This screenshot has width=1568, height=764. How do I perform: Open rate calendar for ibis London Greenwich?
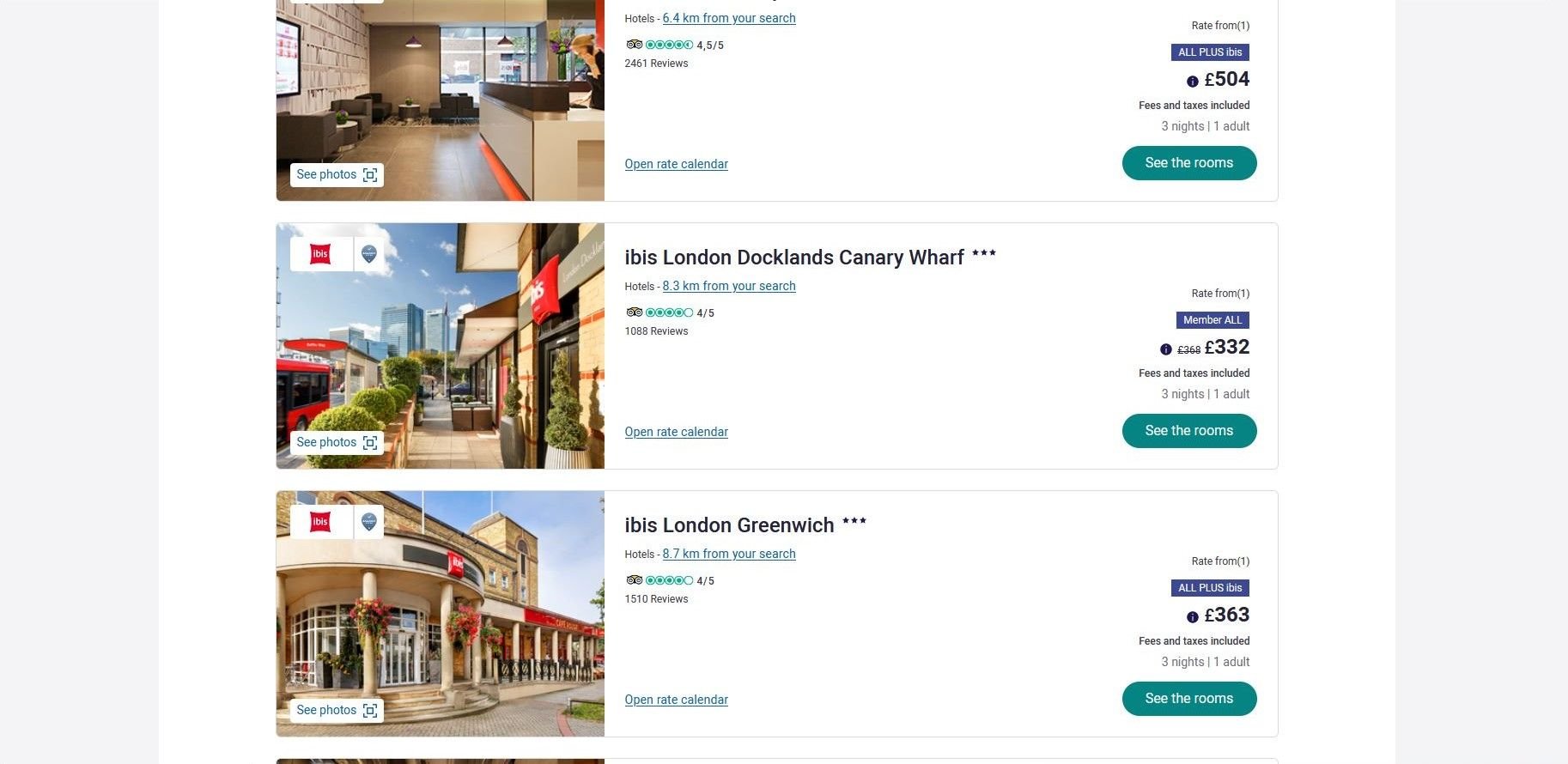[677, 700]
